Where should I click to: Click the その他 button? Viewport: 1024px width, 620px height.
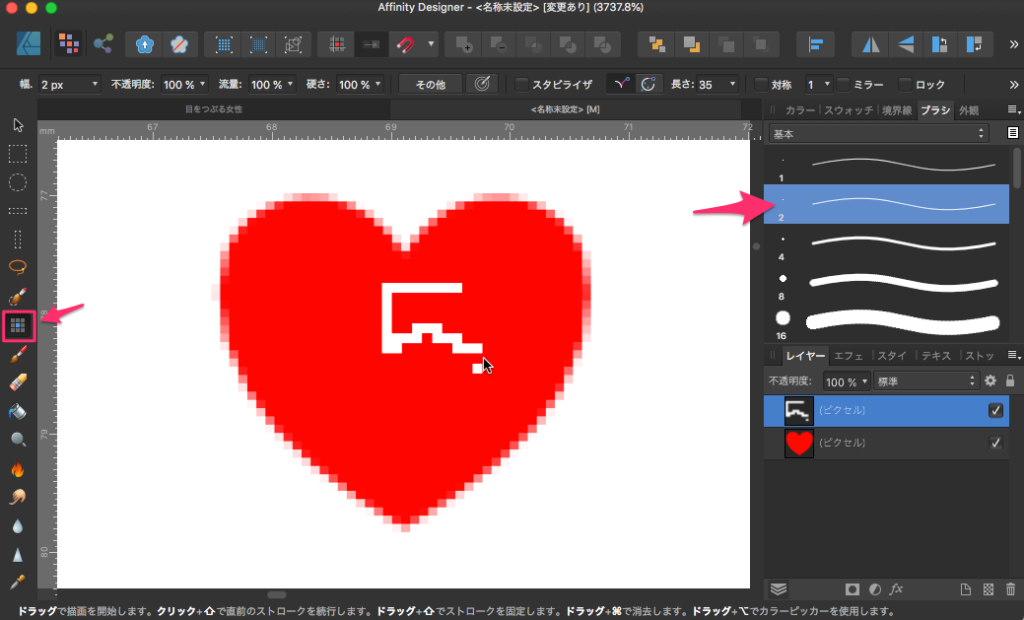(430, 85)
